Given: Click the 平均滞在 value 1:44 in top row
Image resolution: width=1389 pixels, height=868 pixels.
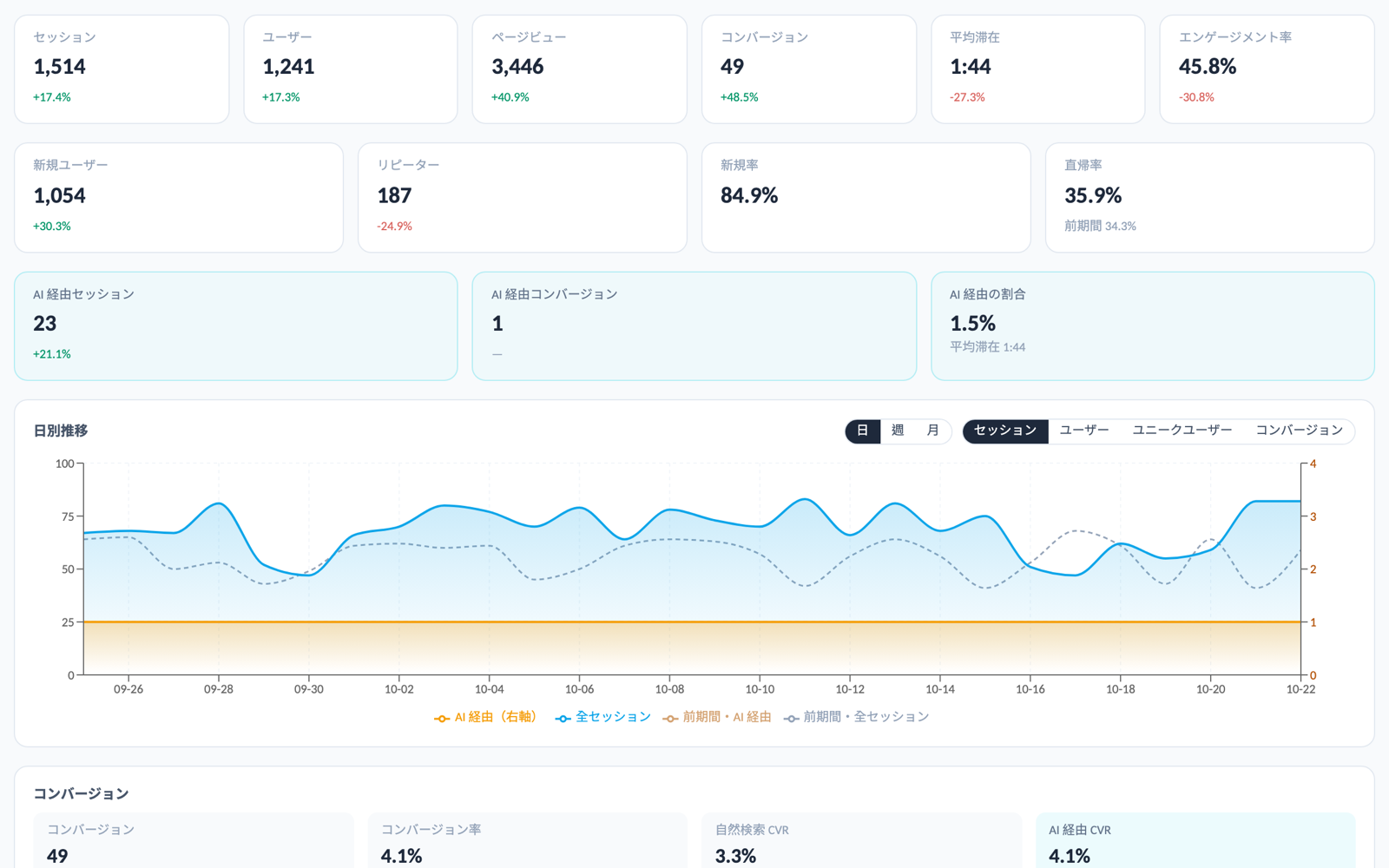Looking at the screenshot, I should (x=971, y=67).
